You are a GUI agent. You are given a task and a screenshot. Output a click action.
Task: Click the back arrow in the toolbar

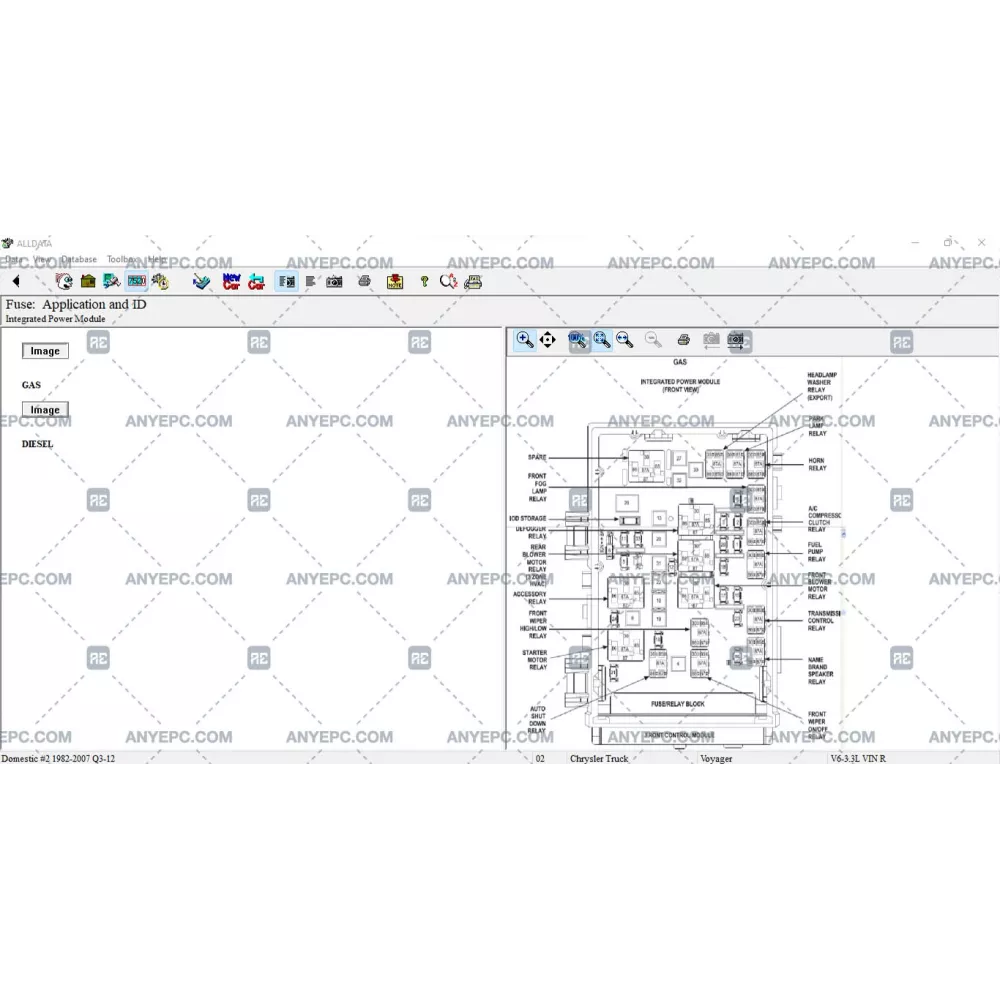point(16,282)
